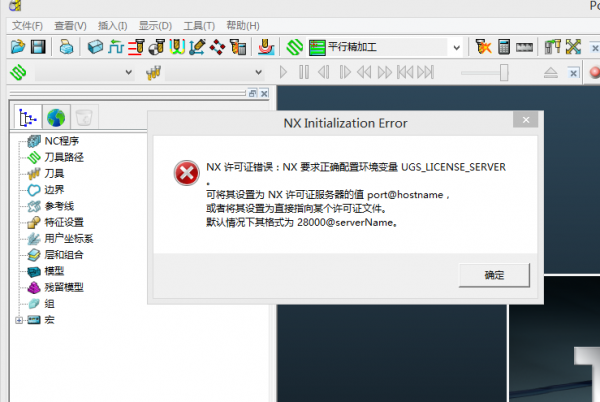The width and height of the screenshot is (600, 402).
Task: Click the Print icon in toolbar
Action: click(x=66, y=47)
